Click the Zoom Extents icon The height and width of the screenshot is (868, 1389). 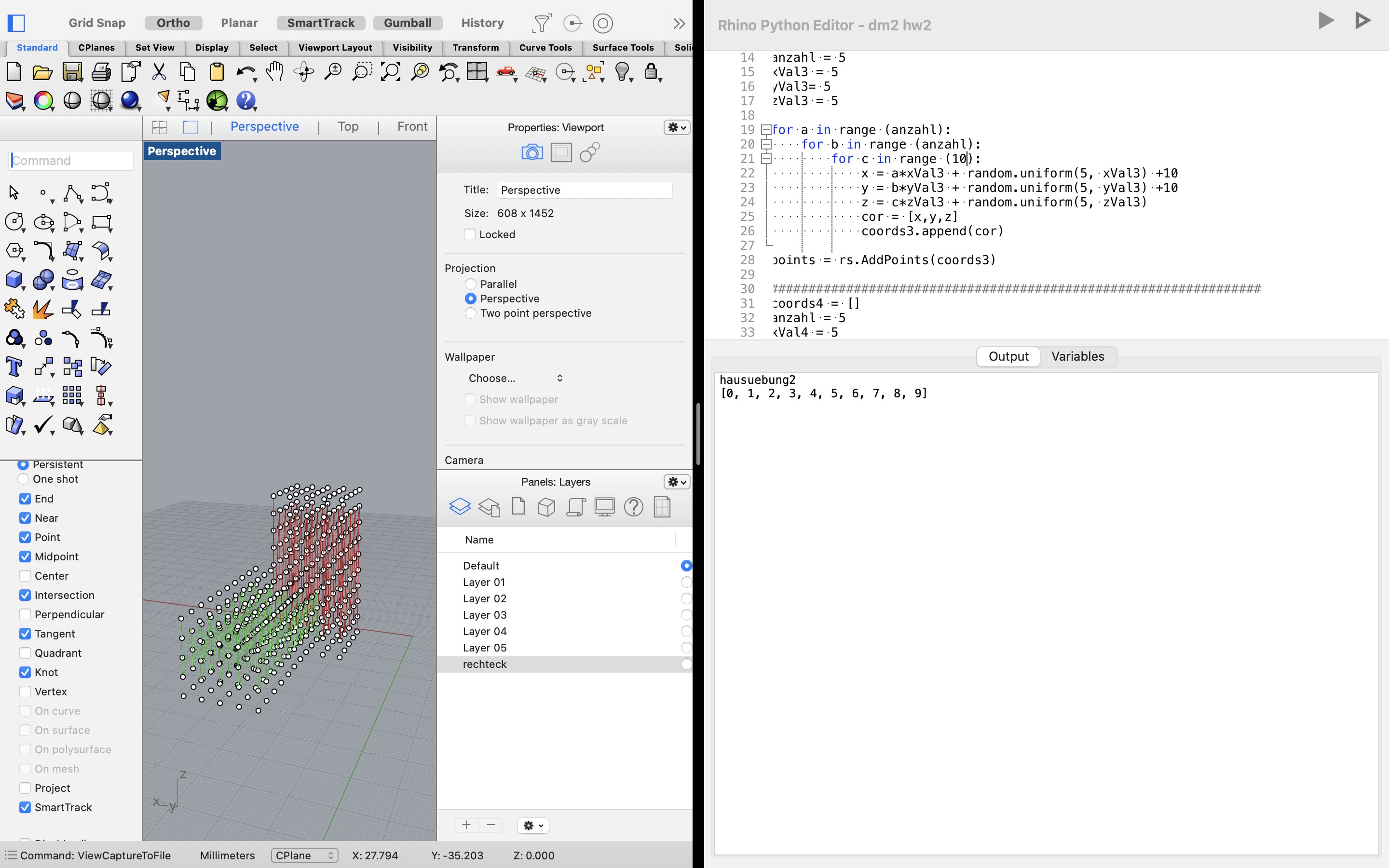point(390,72)
